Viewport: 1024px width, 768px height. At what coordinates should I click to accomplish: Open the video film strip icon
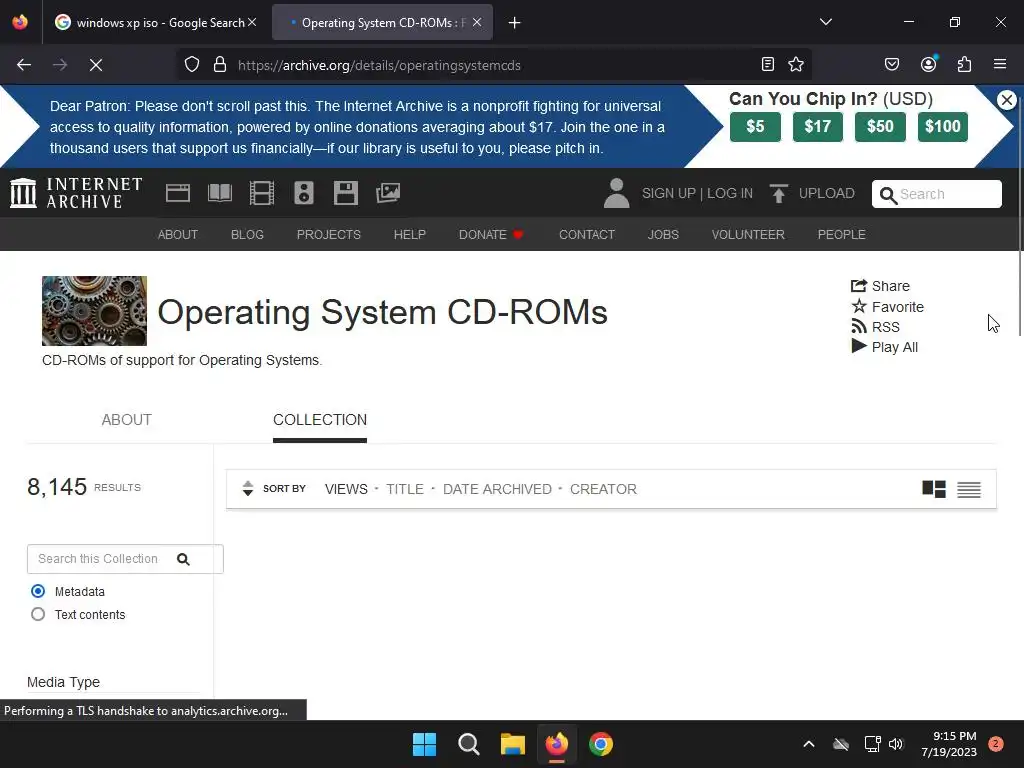click(262, 193)
